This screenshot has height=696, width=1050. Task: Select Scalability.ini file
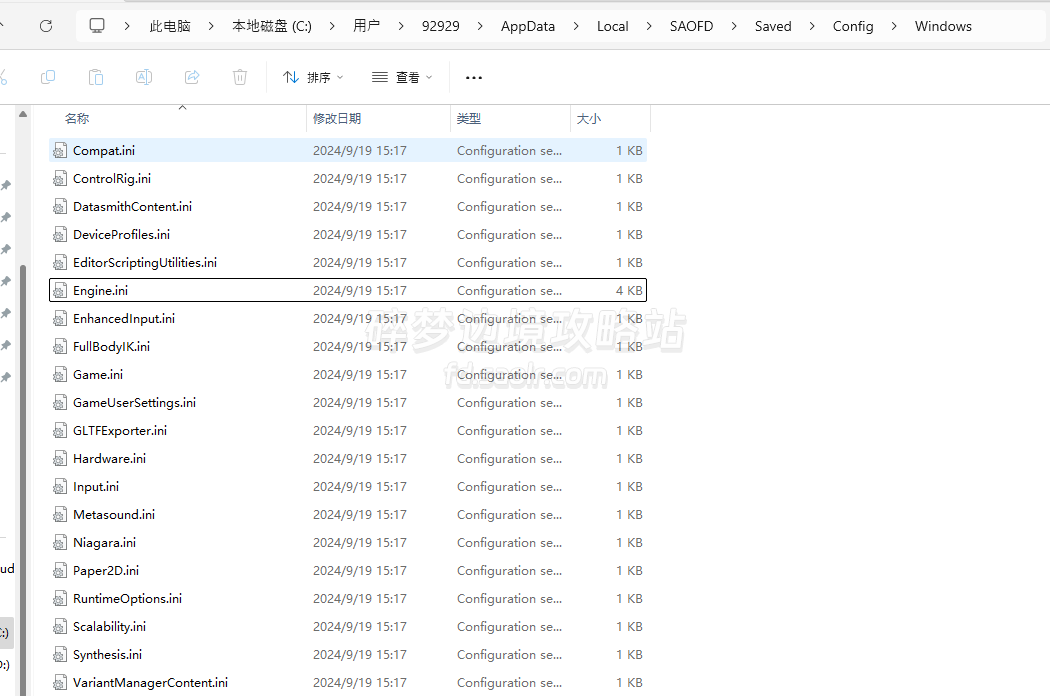click(x=109, y=627)
